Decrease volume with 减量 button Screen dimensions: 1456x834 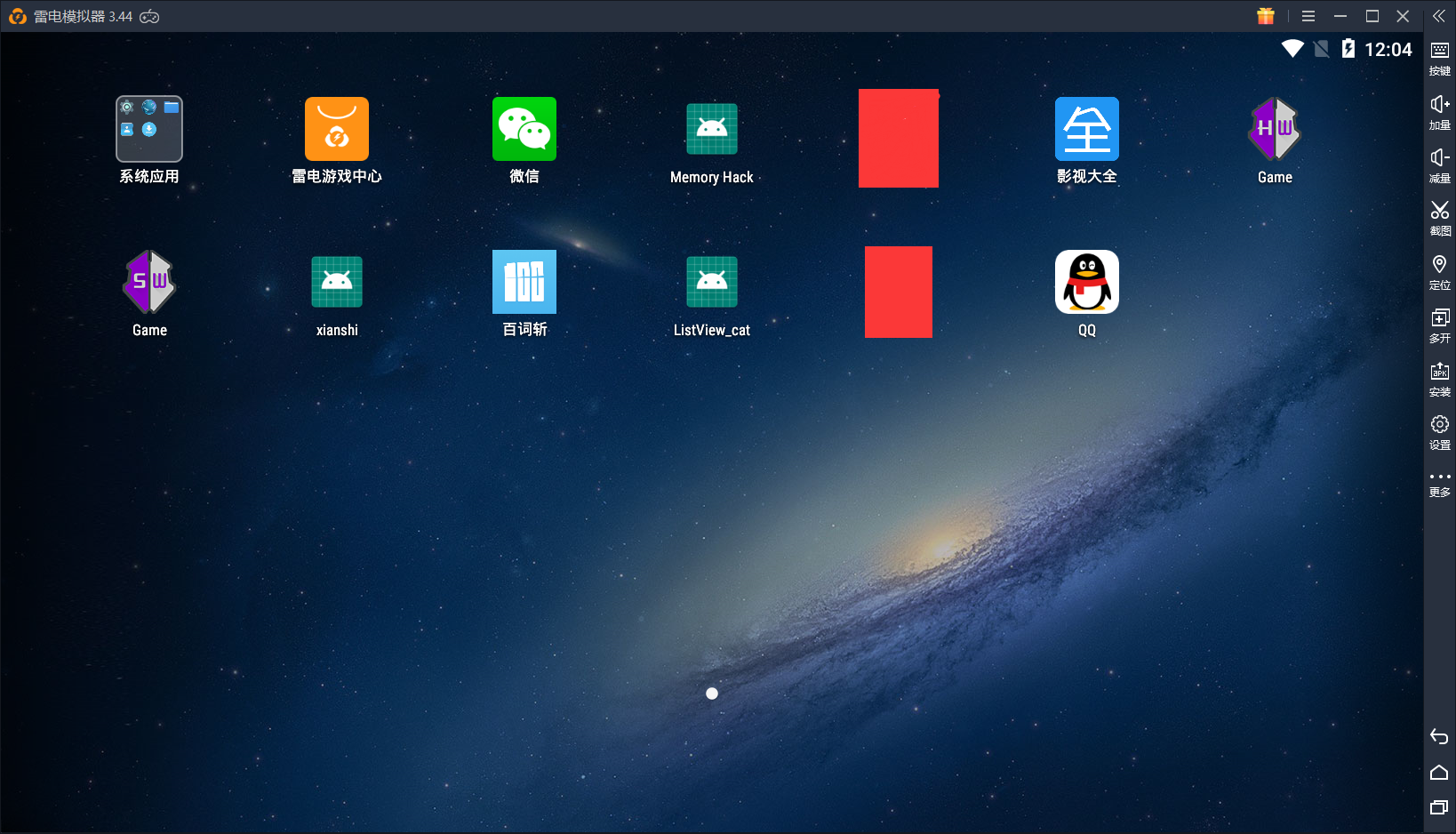point(1440,166)
